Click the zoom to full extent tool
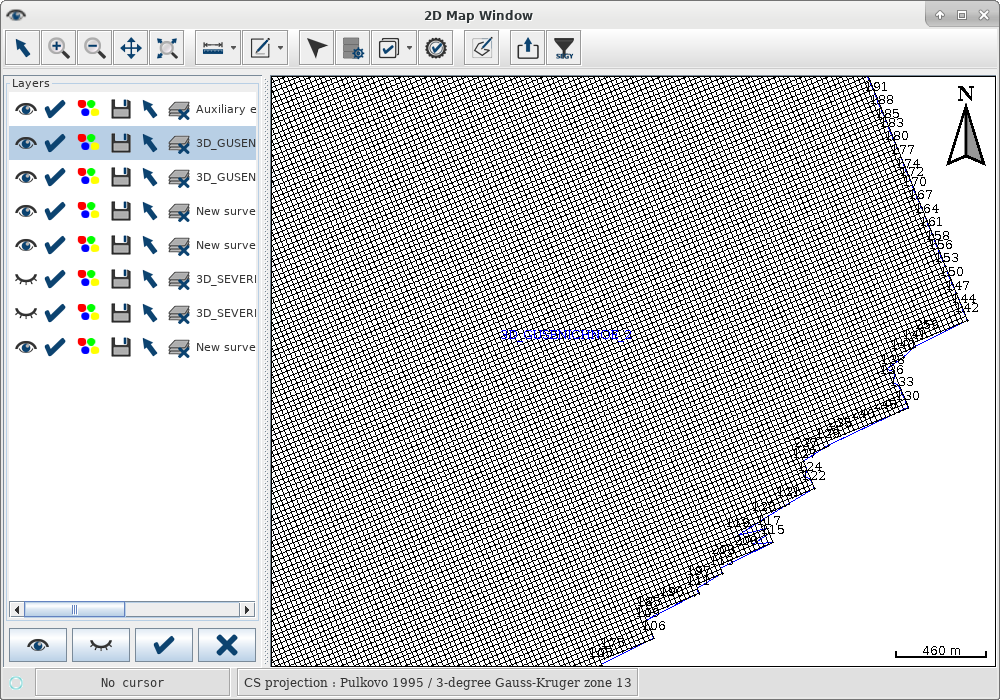1000x700 pixels. tap(166, 48)
